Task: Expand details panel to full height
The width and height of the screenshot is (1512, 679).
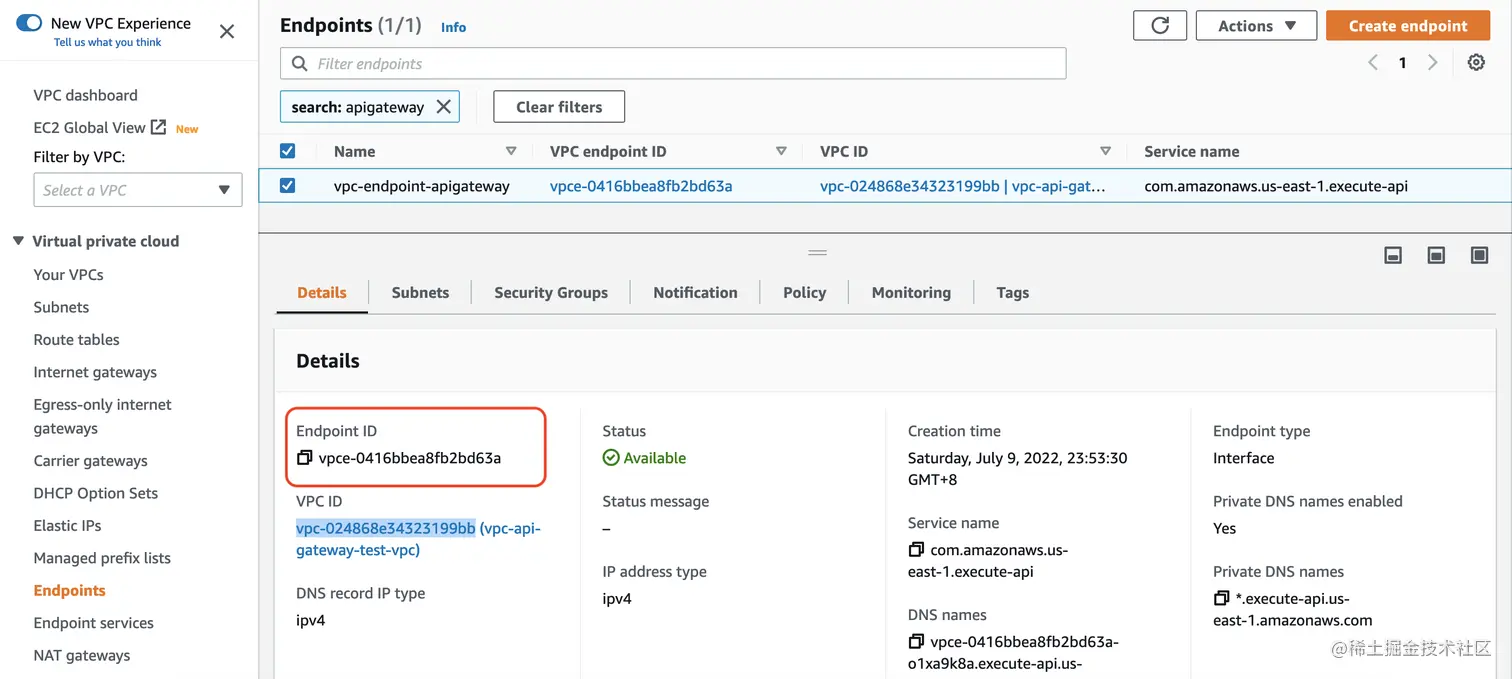Action: coord(1480,256)
